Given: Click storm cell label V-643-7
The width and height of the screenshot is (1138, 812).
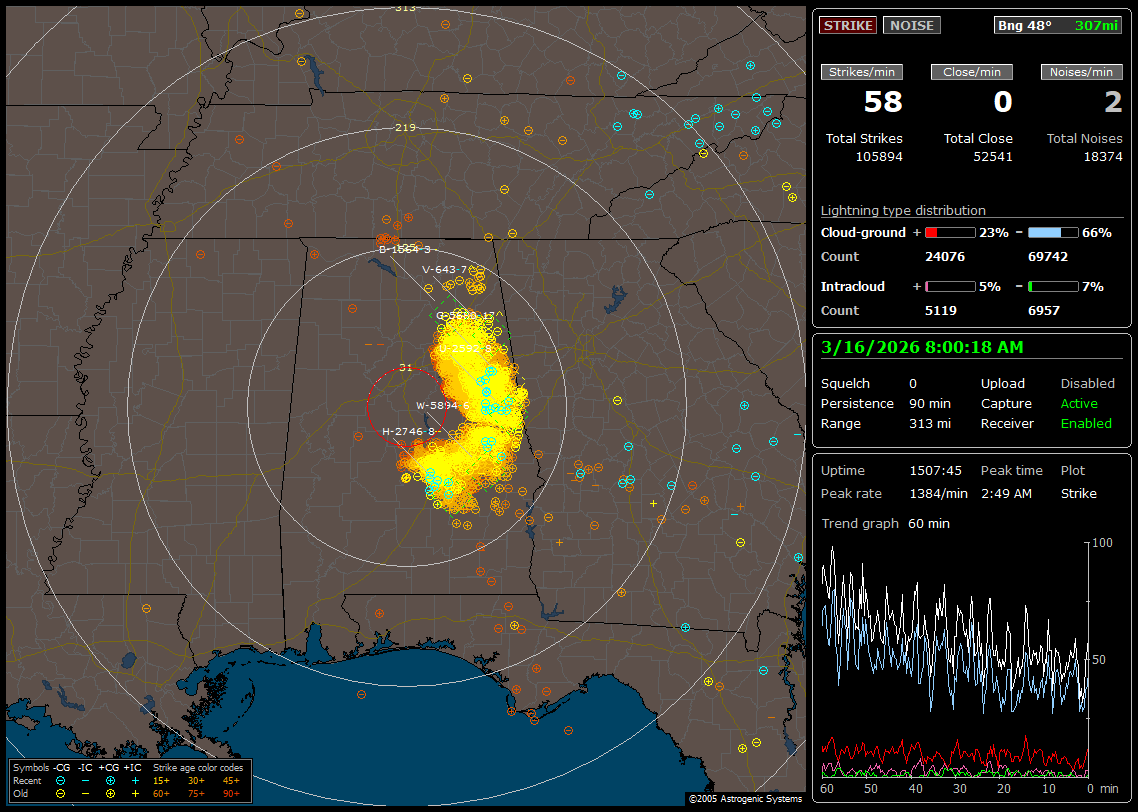Looking at the screenshot, I should pos(445,269).
